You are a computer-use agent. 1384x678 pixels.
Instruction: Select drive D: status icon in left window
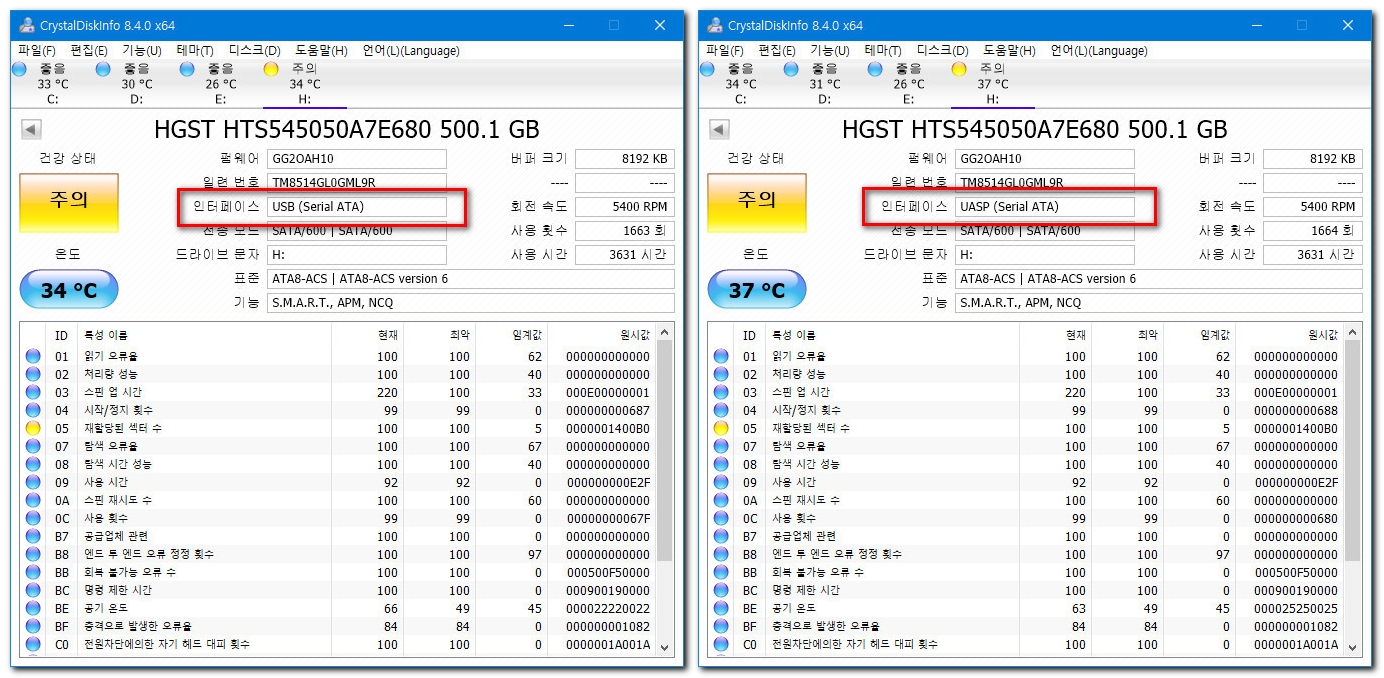point(103,69)
